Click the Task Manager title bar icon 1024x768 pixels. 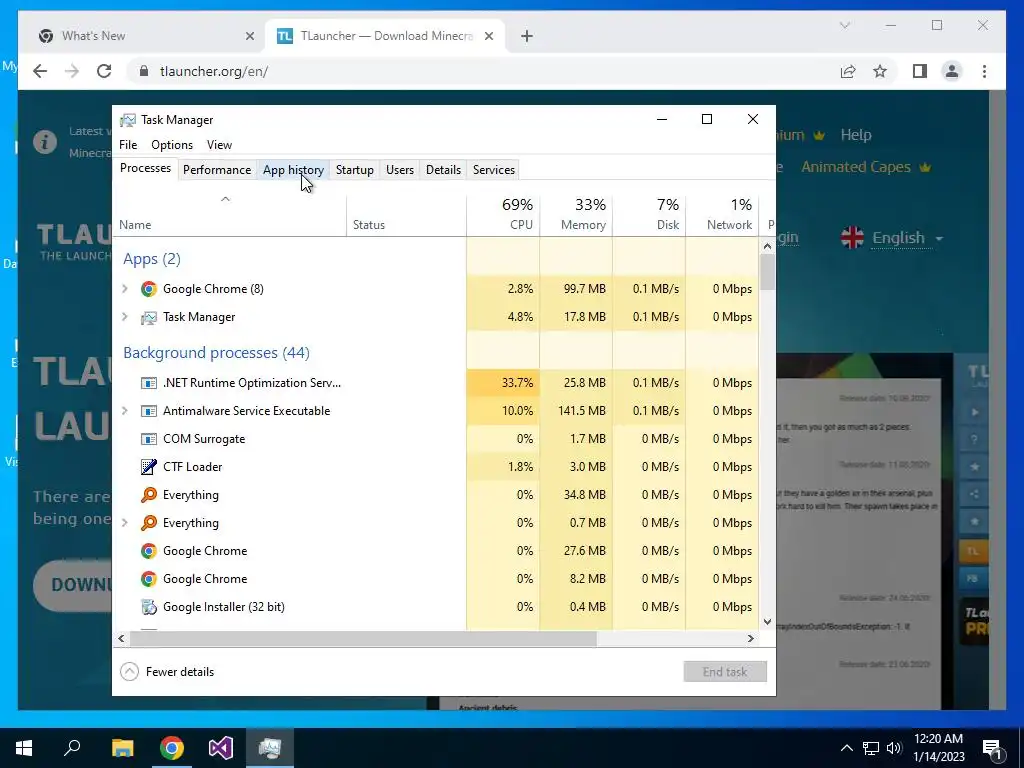tap(128, 120)
